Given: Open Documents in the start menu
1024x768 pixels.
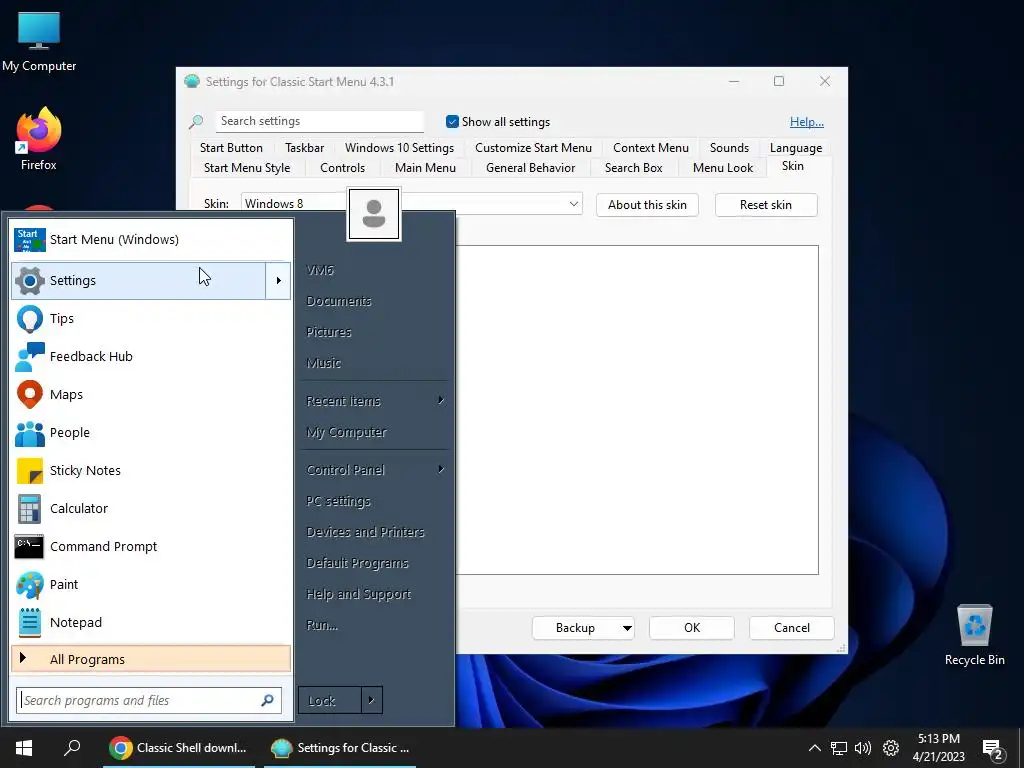Looking at the screenshot, I should (375, 301).
